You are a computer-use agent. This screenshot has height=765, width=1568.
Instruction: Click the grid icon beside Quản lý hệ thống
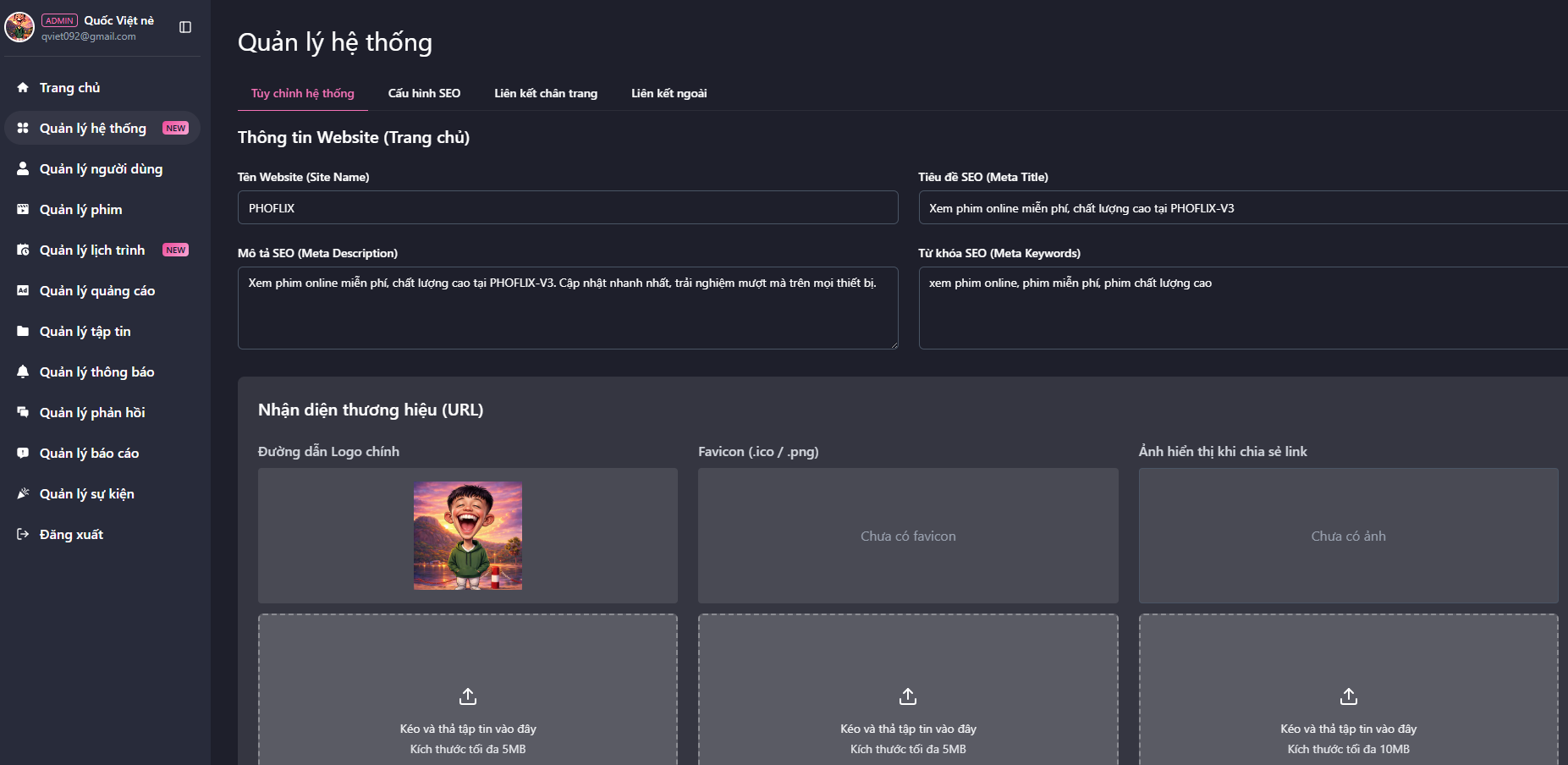pos(23,128)
